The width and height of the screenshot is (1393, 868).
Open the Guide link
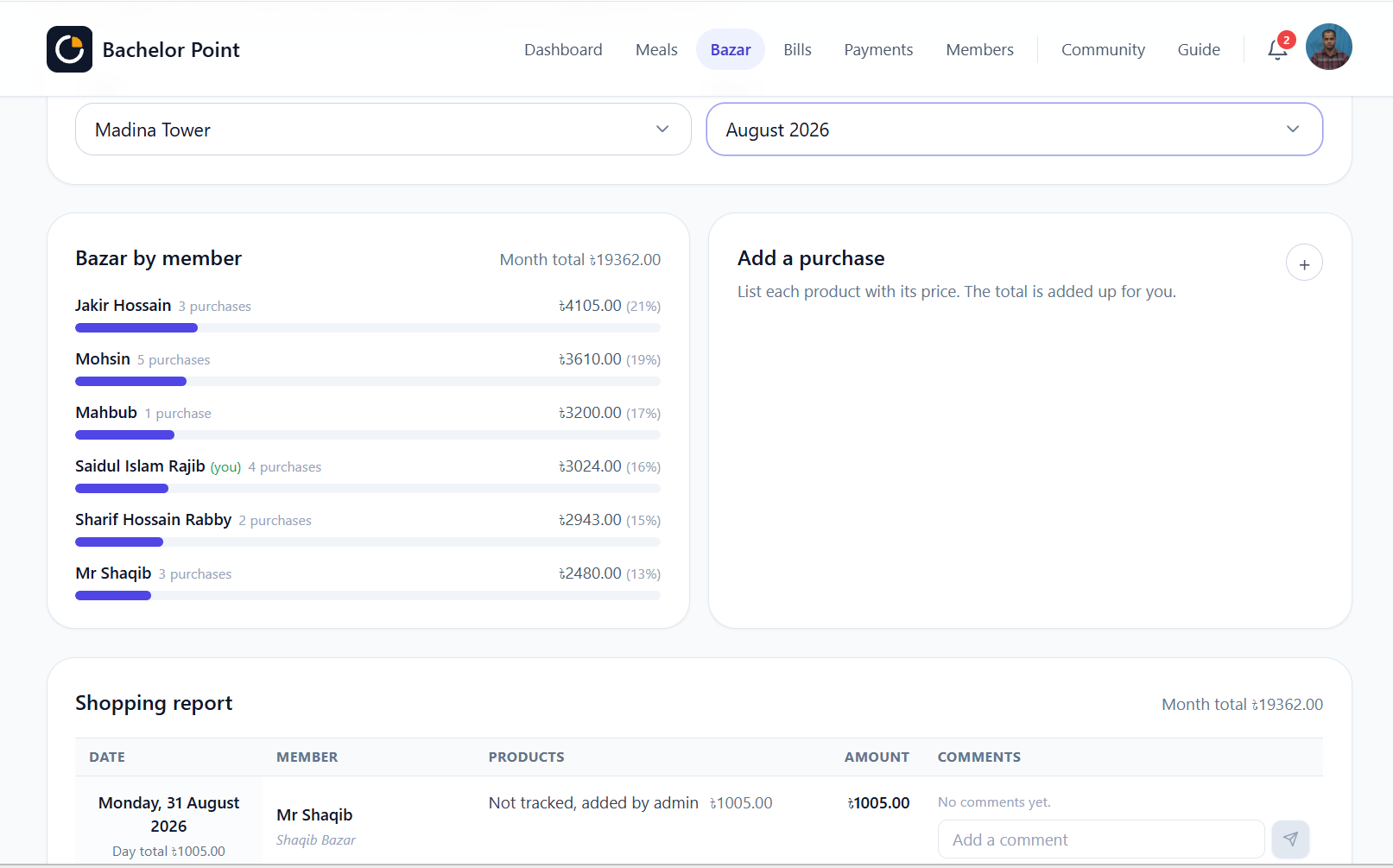[1199, 49]
